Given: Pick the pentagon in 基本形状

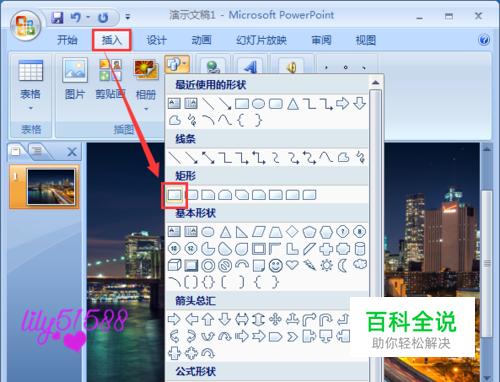Looking at the screenshot, I should [x=309, y=232].
